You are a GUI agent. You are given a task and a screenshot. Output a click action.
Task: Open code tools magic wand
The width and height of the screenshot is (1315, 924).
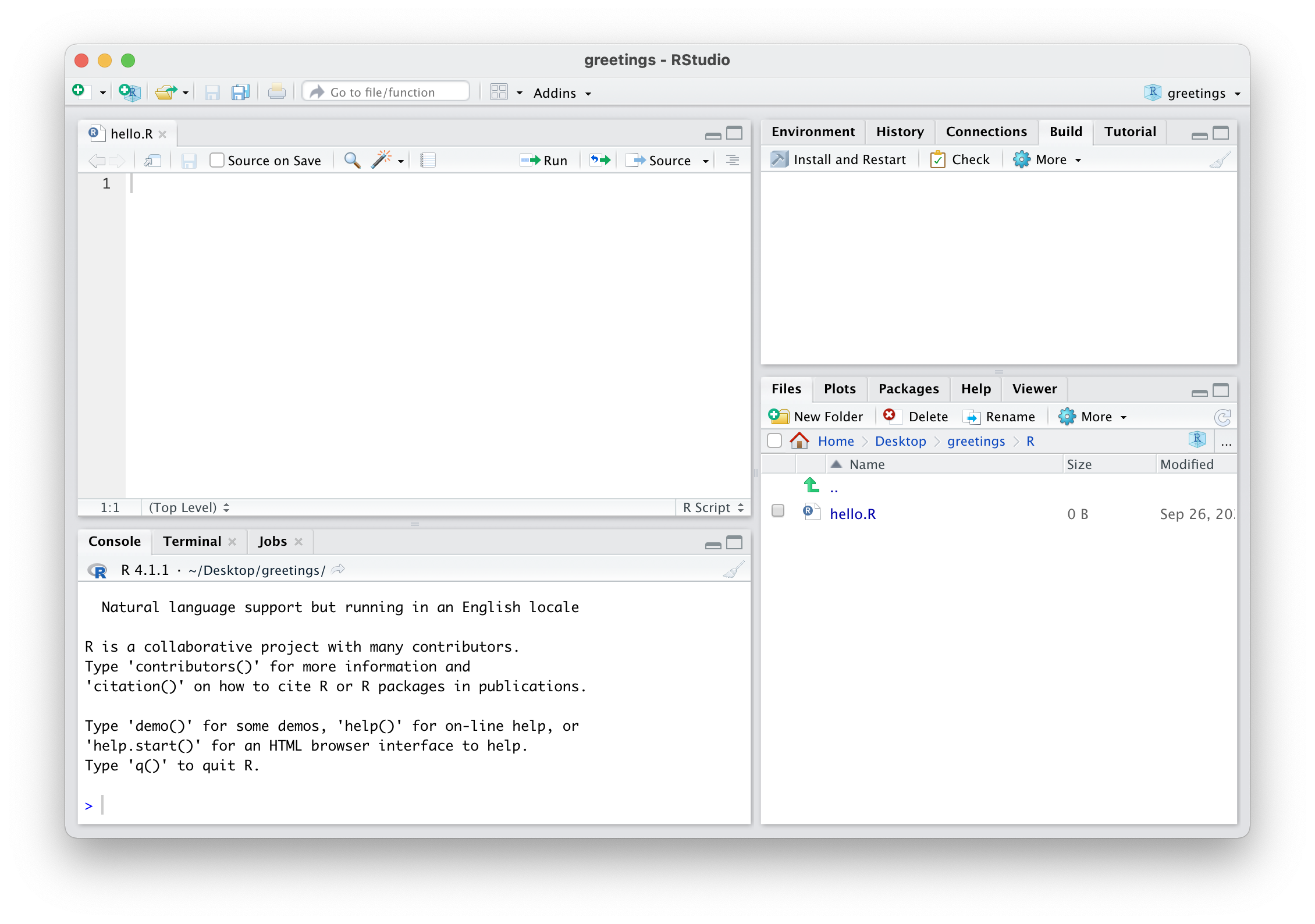pos(381,159)
